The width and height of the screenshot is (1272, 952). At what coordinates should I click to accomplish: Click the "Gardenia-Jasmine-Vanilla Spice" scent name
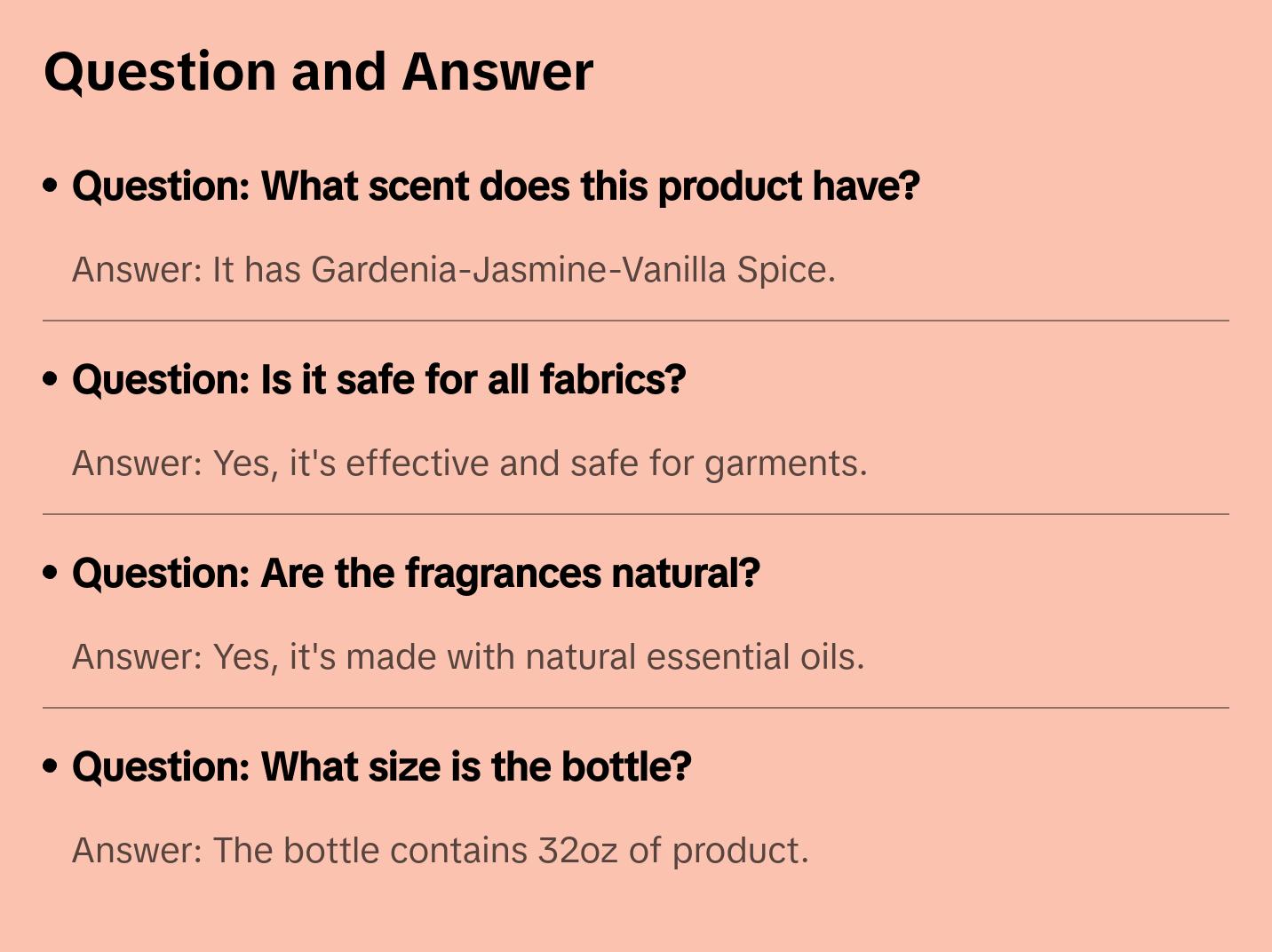click(570, 270)
